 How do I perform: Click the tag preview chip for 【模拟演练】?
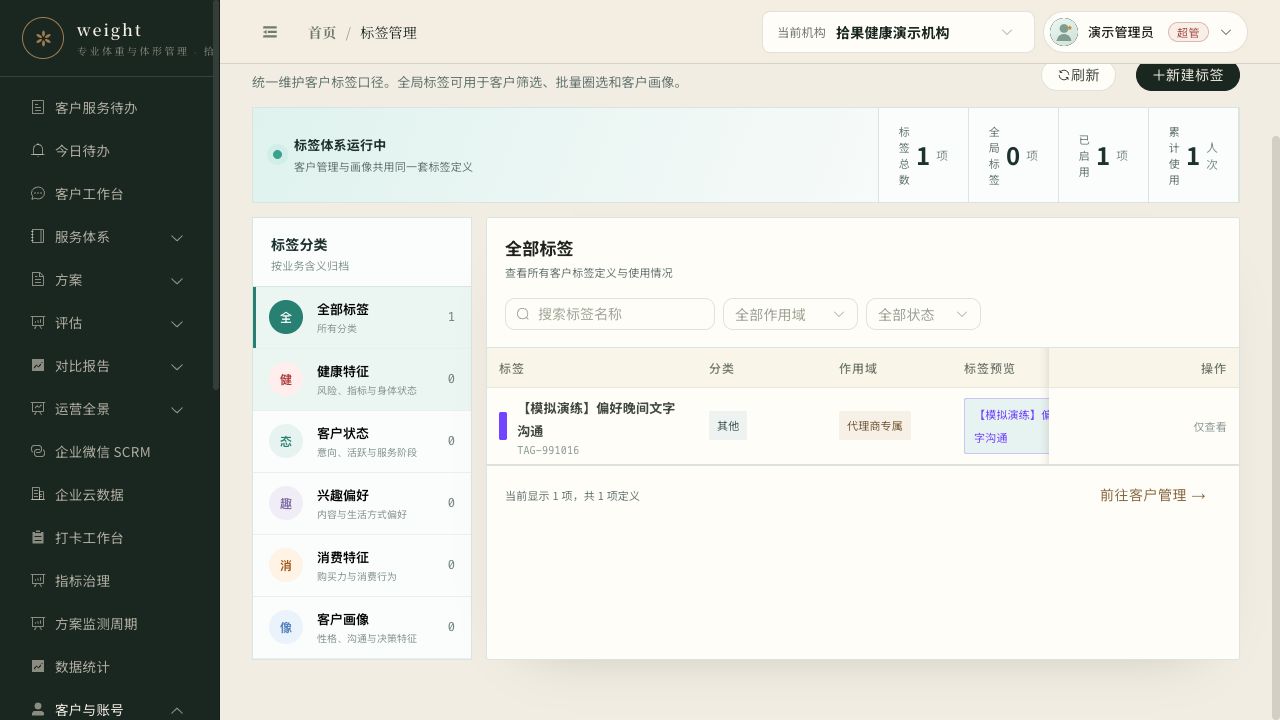(x=1006, y=426)
